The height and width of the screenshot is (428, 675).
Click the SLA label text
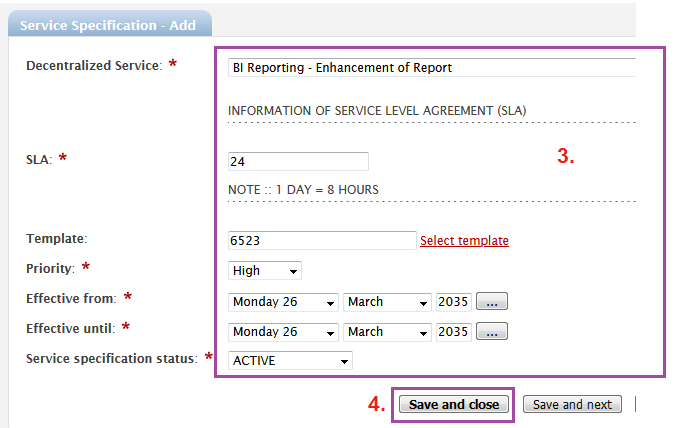pyautogui.click(x=39, y=160)
